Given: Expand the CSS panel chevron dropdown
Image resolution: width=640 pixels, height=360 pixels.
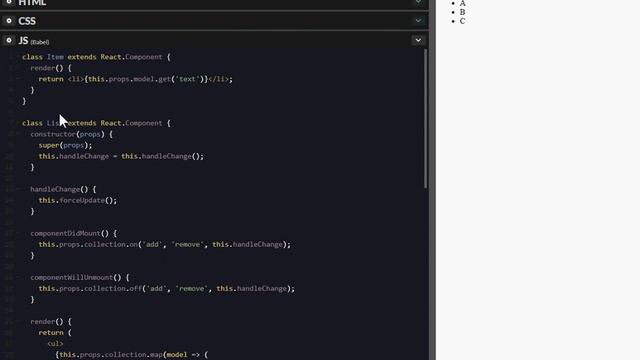Looking at the screenshot, I should pyautogui.click(x=418, y=20).
